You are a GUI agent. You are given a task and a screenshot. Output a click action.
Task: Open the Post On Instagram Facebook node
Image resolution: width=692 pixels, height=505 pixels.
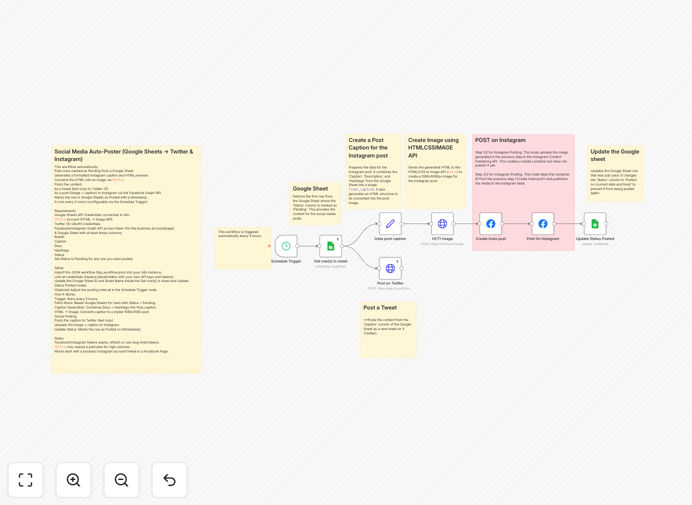(x=543, y=224)
